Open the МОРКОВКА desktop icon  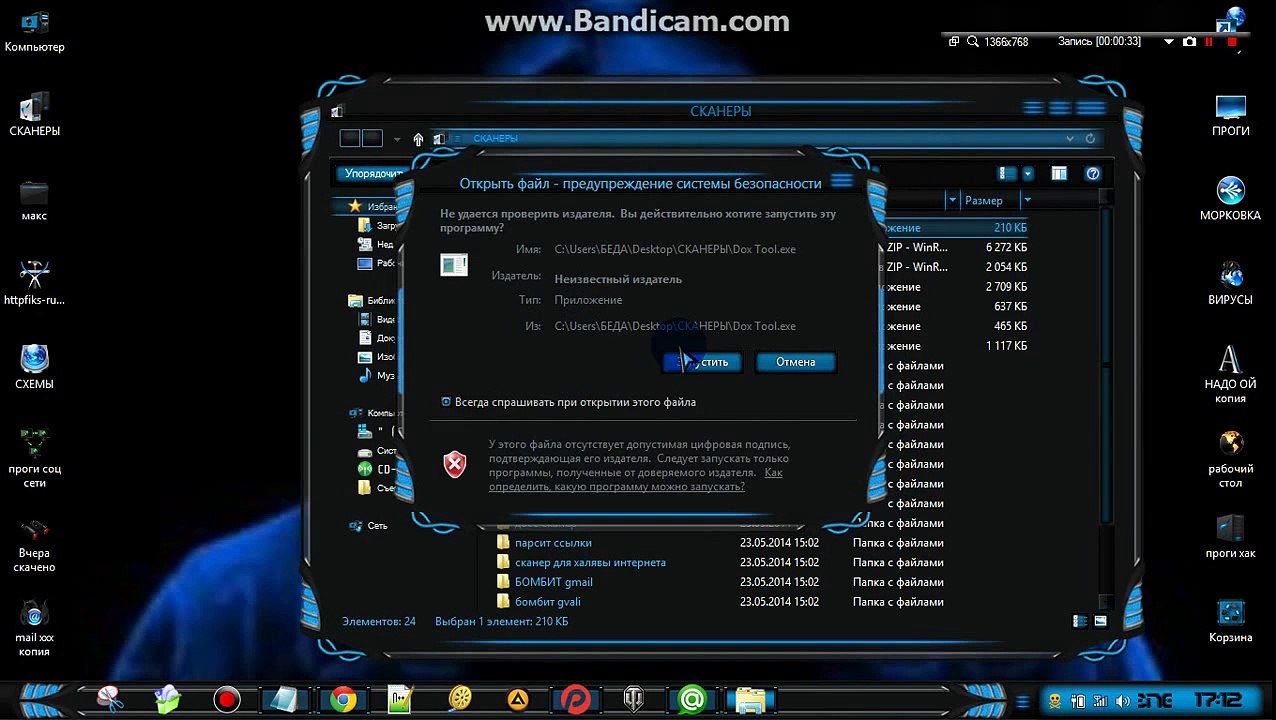pos(1230,198)
